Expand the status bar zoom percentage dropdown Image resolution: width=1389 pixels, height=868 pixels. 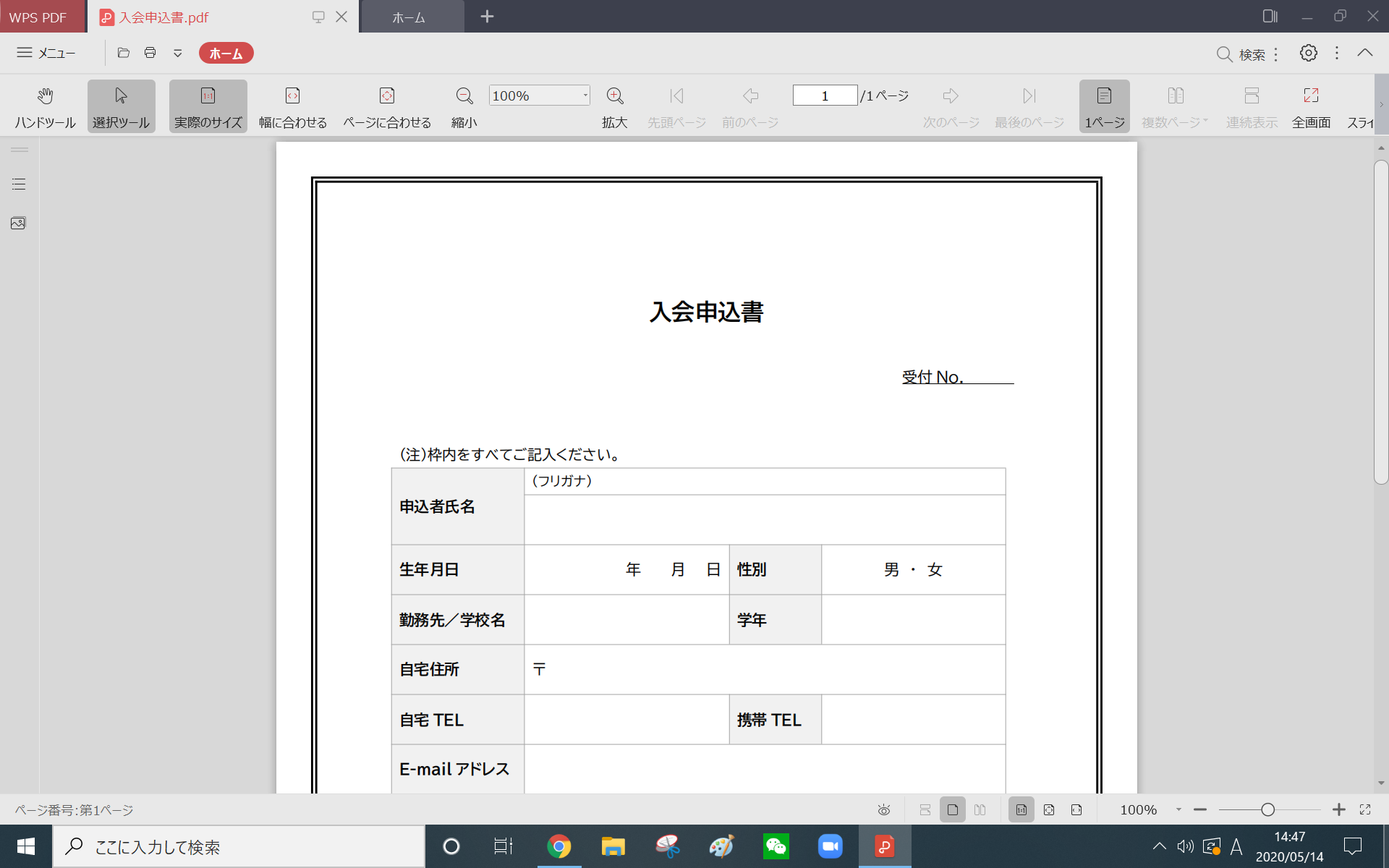pyautogui.click(x=1178, y=809)
